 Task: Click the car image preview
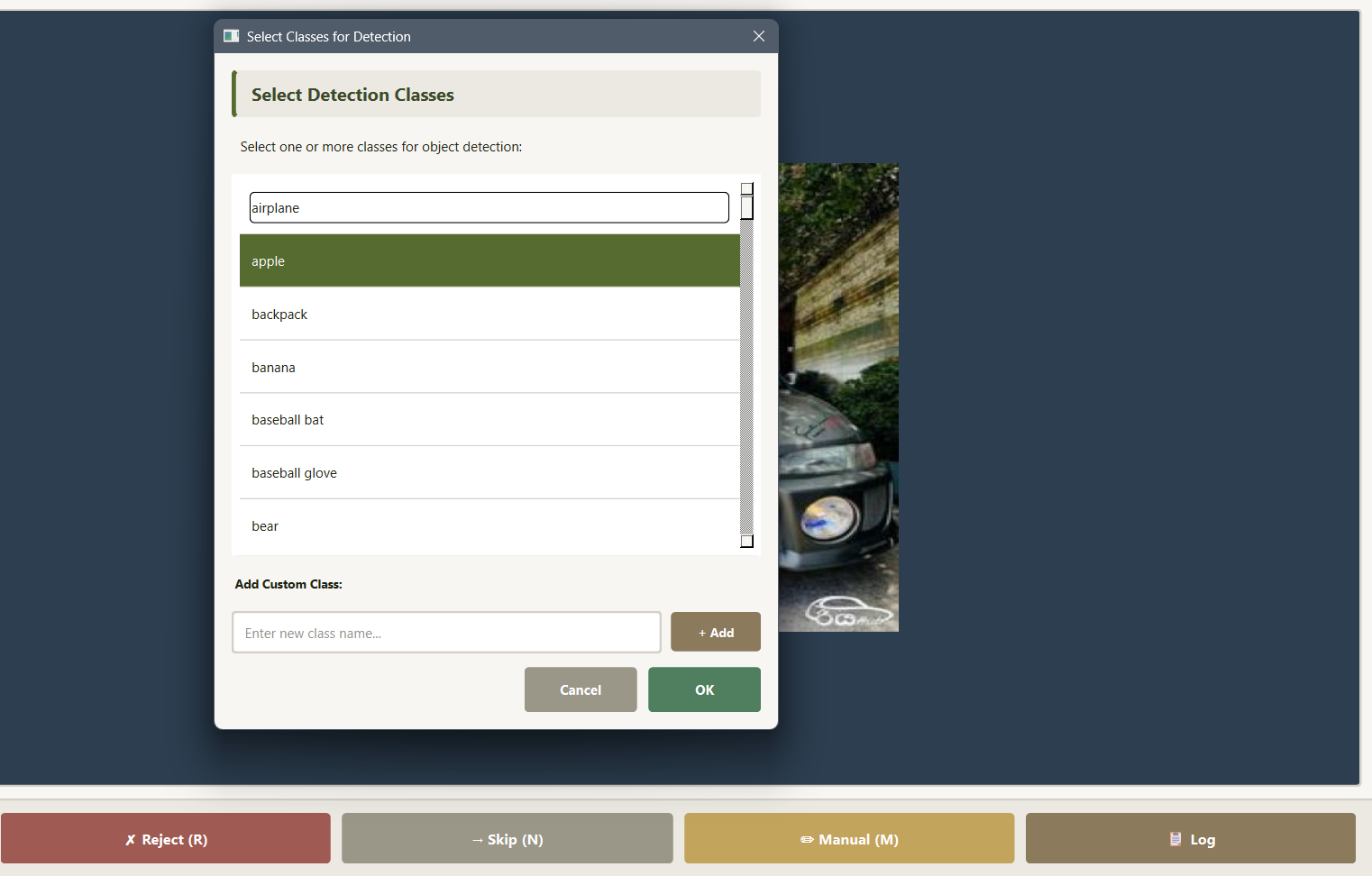point(838,397)
